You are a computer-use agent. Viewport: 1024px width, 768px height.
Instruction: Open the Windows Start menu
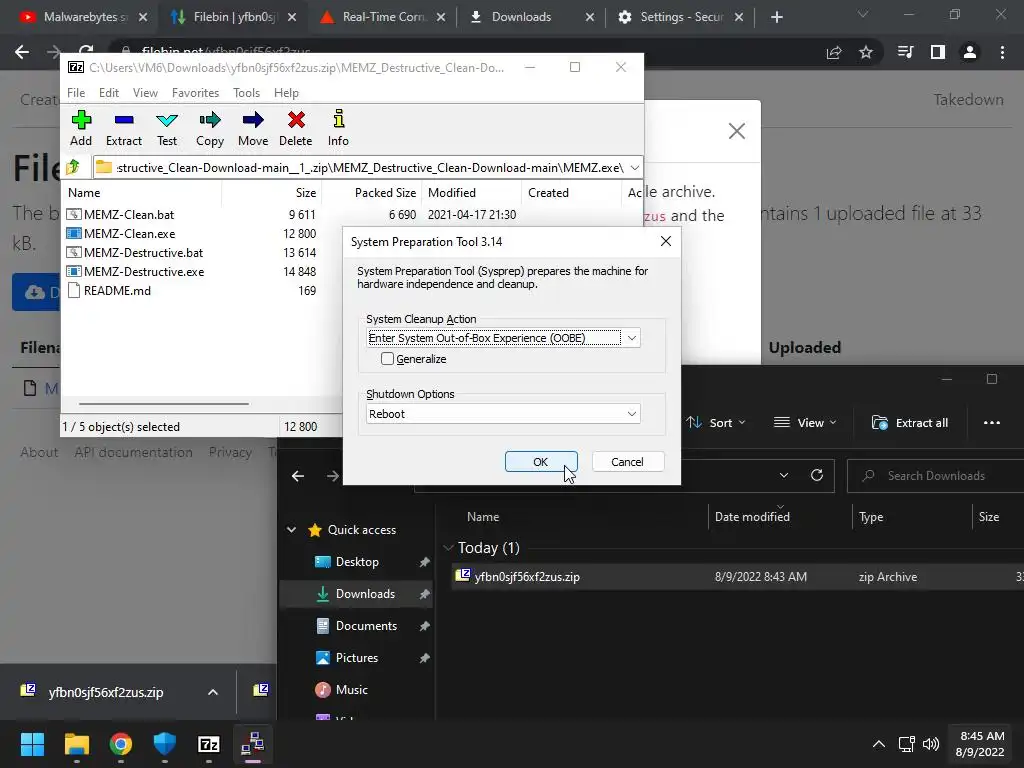pyautogui.click(x=32, y=744)
